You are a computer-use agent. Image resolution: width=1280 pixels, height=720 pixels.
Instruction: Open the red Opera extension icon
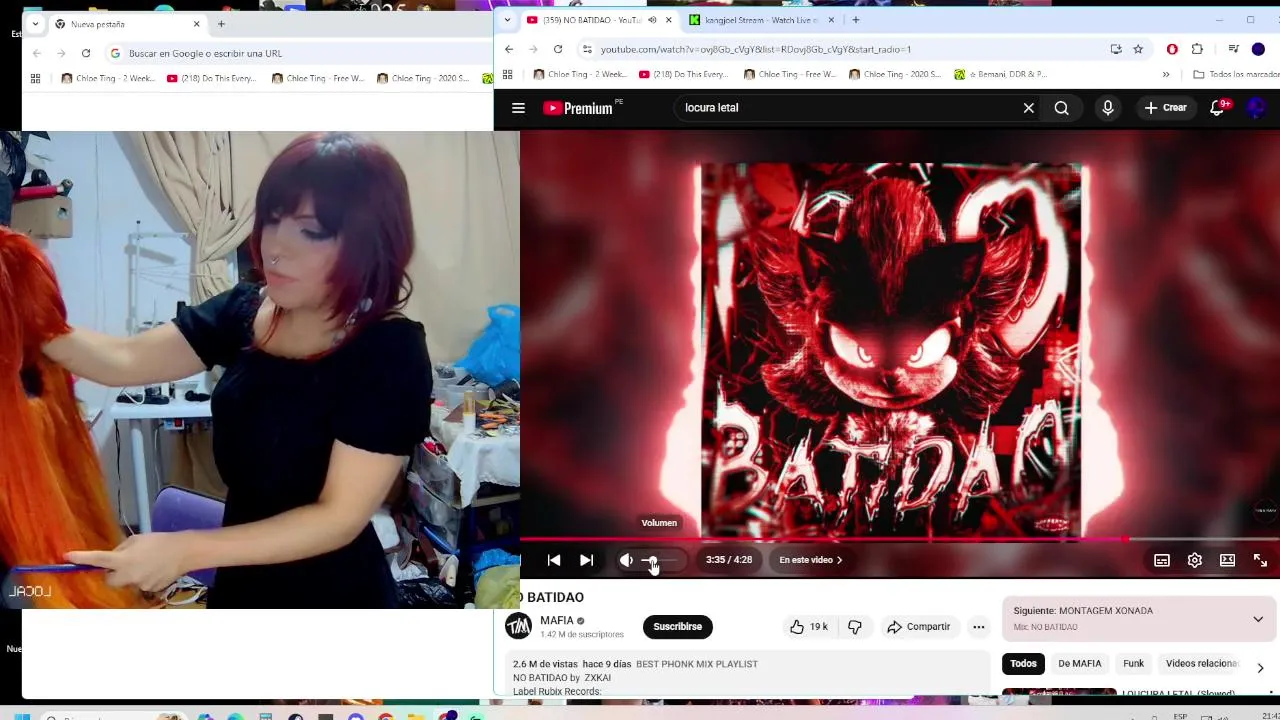coord(1172,49)
